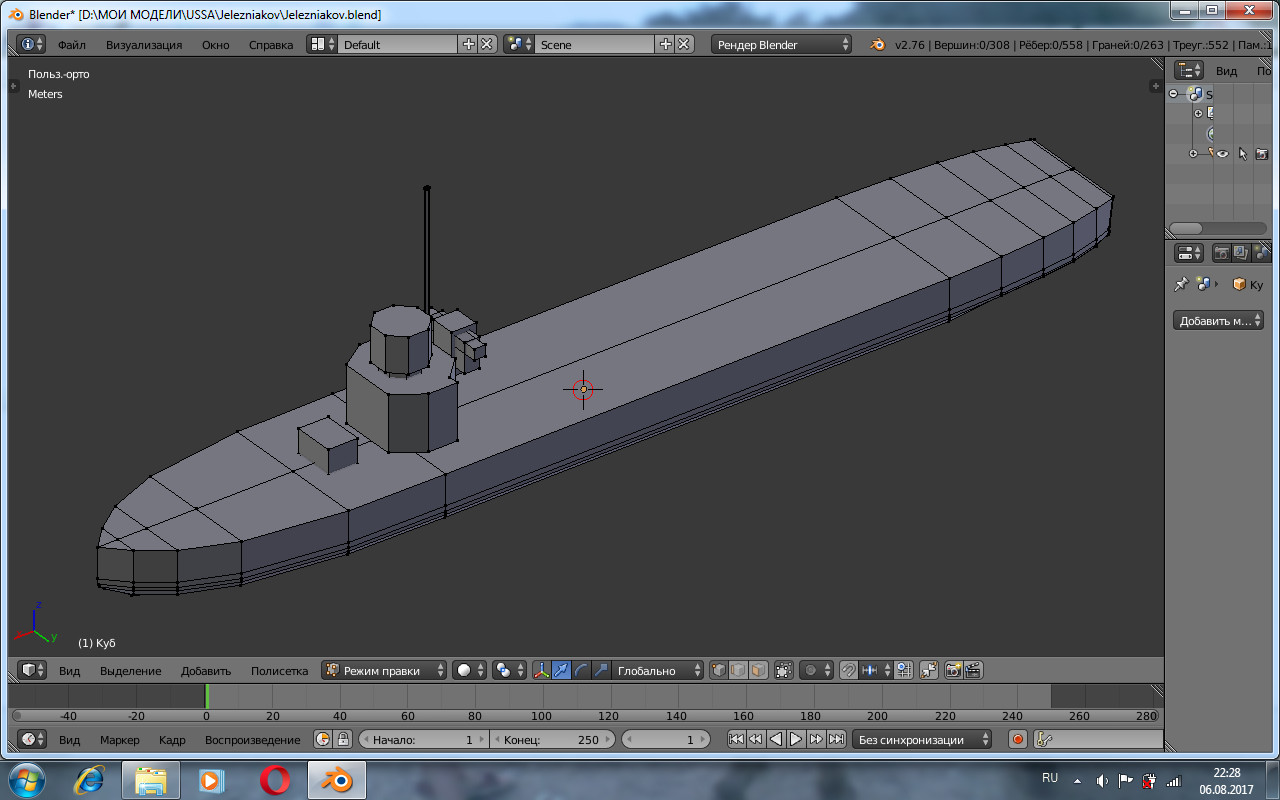Toggle eye visibility of outliner object
The image size is (1280, 800).
tap(1222, 154)
